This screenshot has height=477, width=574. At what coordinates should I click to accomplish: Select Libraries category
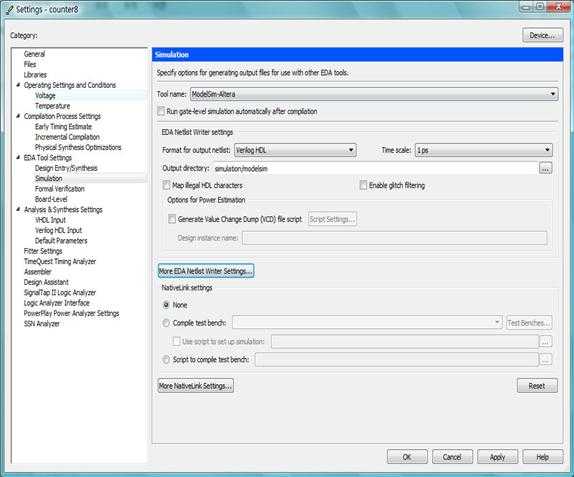pos(35,75)
